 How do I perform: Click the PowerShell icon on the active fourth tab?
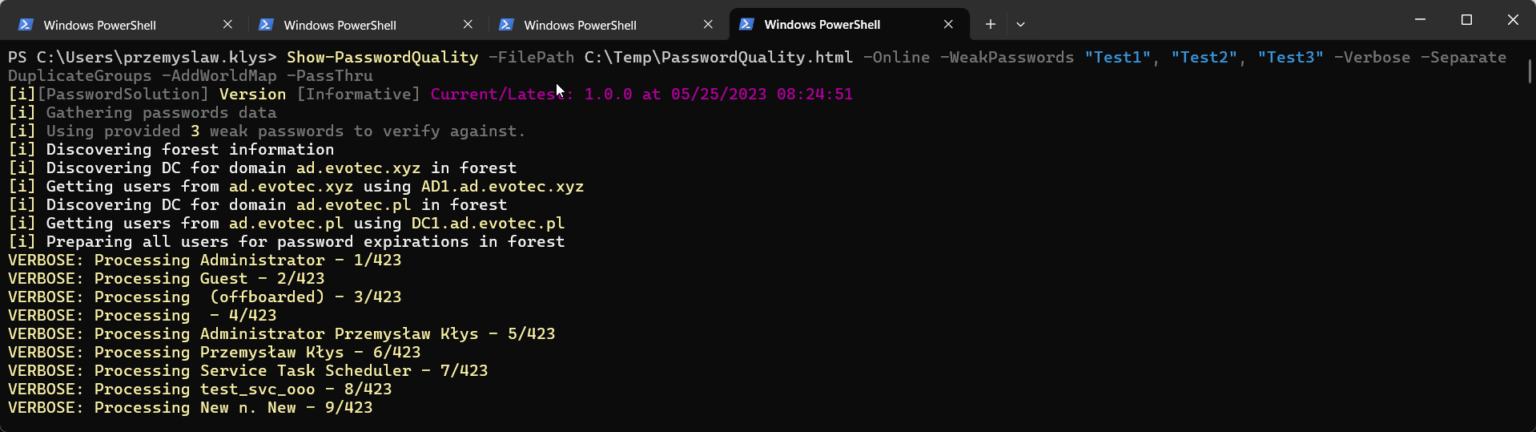pyautogui.click(x=747, y=25)
